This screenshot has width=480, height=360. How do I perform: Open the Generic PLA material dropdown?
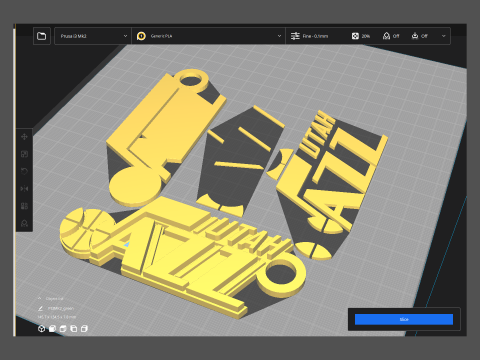209,36
